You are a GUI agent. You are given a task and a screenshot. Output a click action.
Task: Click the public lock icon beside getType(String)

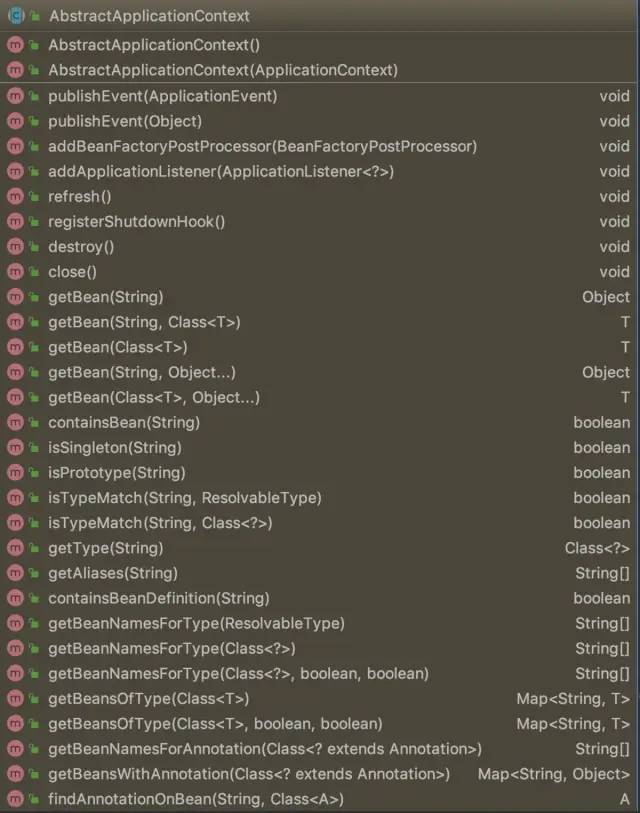tap(34, 548)
